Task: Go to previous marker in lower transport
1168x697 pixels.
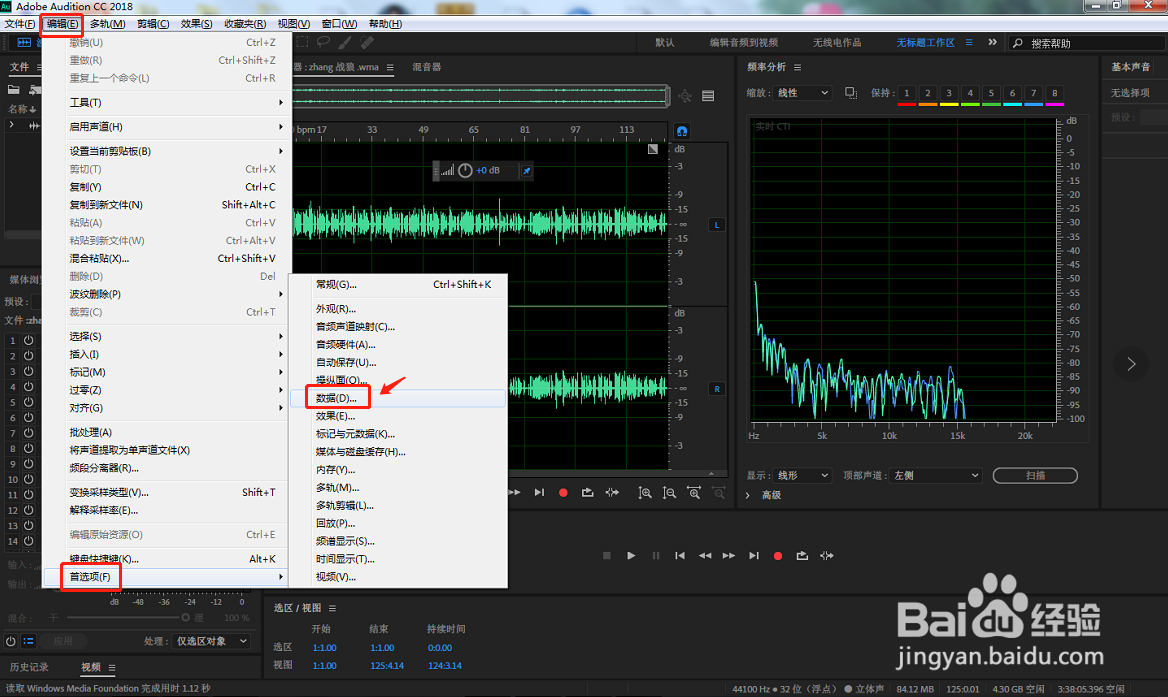Action: point(680,556)
